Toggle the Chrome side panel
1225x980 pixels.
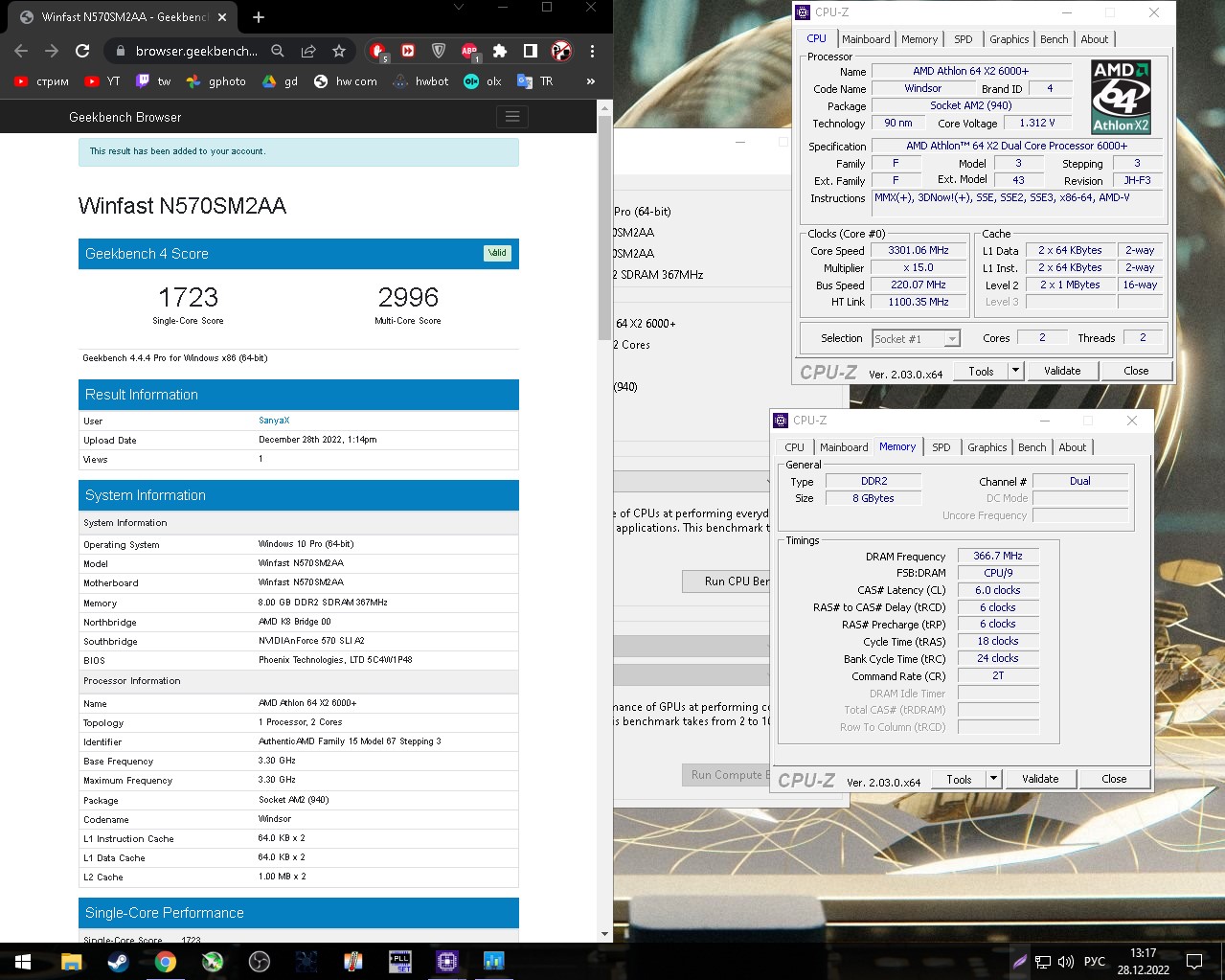pos(531,51)
